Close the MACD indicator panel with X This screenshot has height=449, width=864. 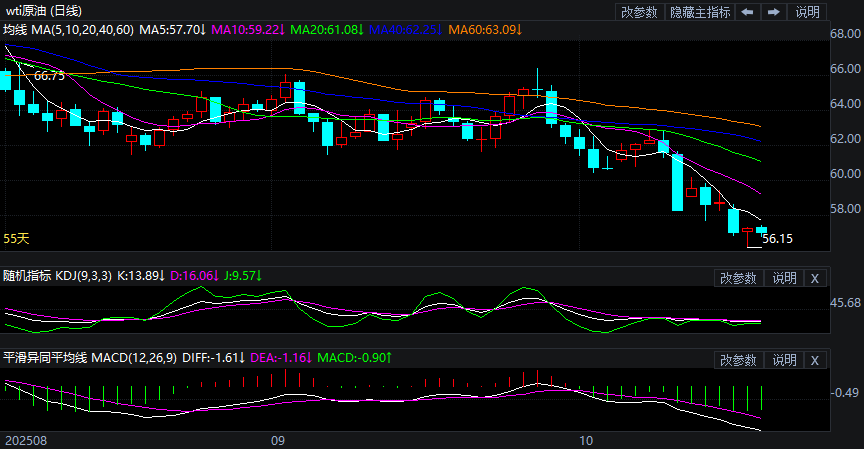[815, 360]
